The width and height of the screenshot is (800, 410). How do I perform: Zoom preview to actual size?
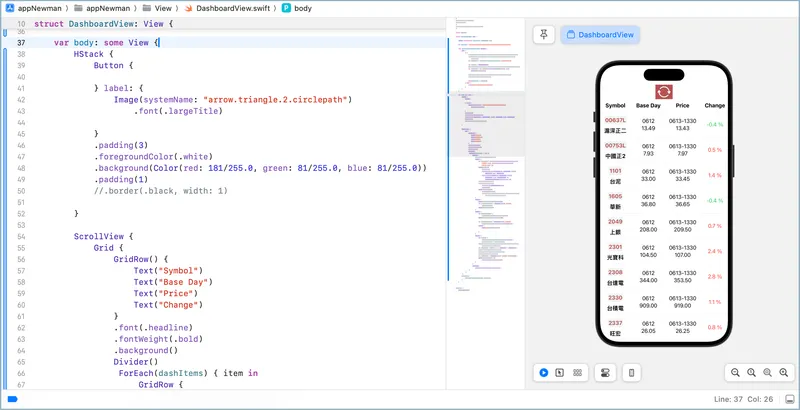point(751,373)
